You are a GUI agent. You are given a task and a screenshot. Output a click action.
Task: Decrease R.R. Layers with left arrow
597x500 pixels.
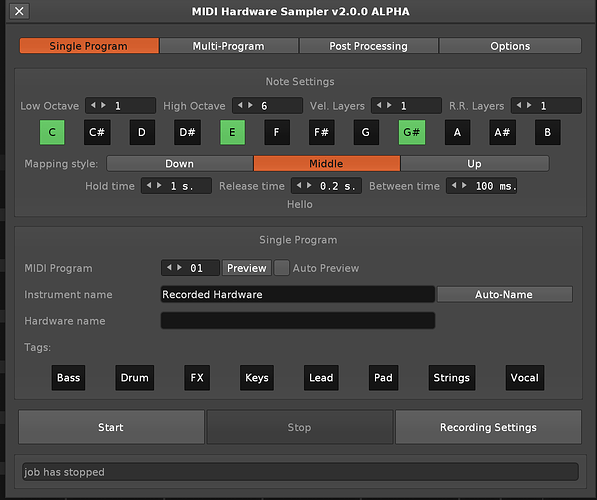coord(519,105)
